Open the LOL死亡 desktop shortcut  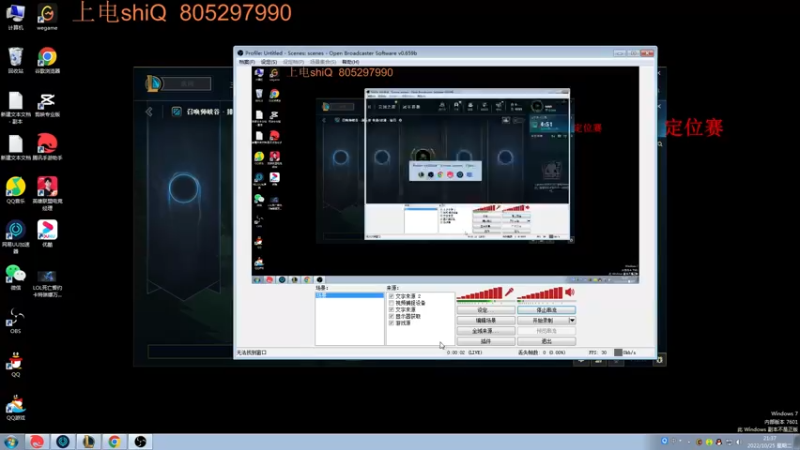47,282
